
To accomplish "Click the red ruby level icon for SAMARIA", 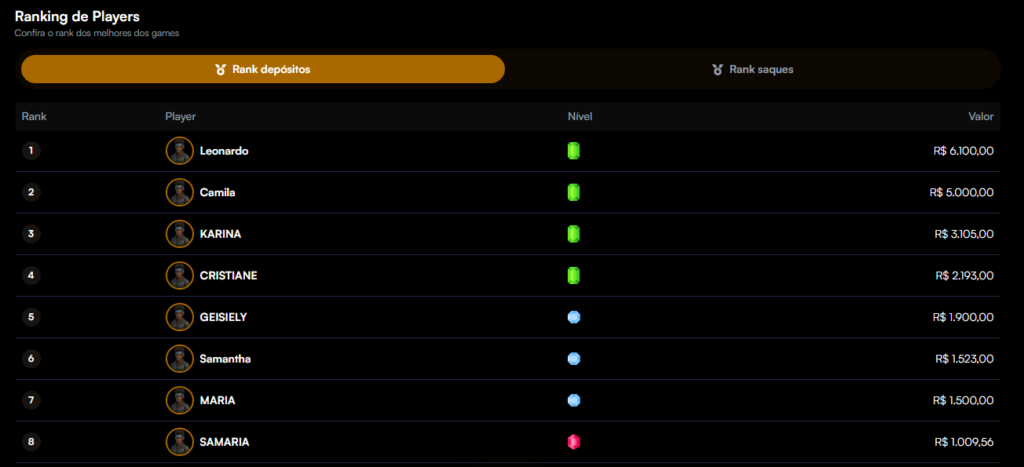I will coord(573,442).
